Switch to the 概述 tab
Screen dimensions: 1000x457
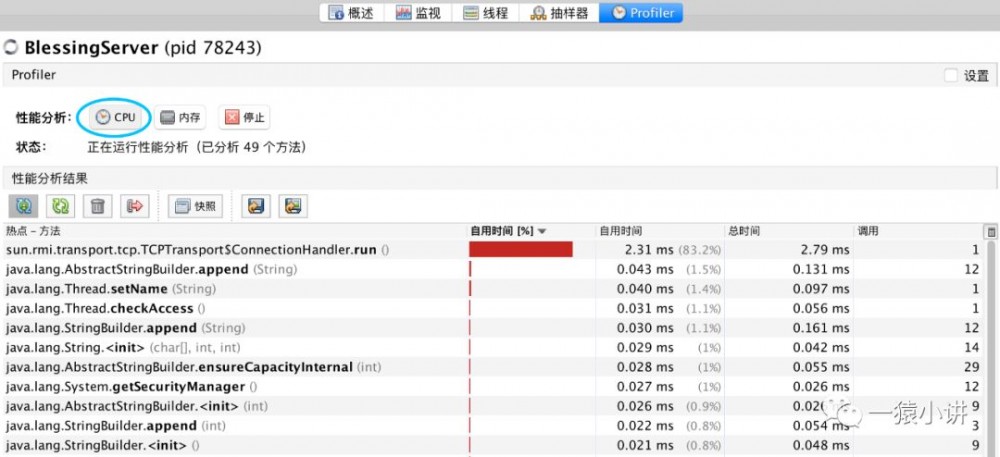point(353,12)
